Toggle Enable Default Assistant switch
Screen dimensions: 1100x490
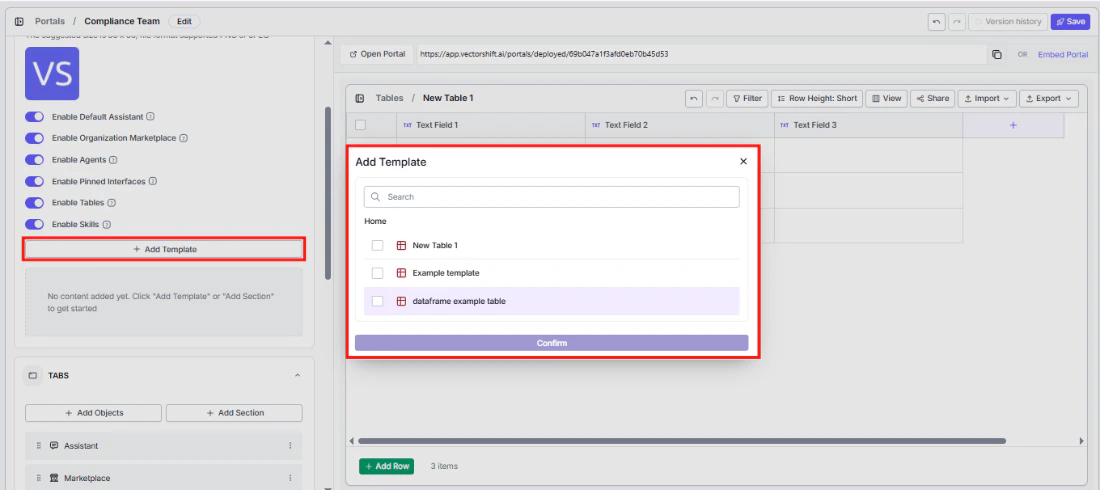pyautogui.click(x=34, y=117)
